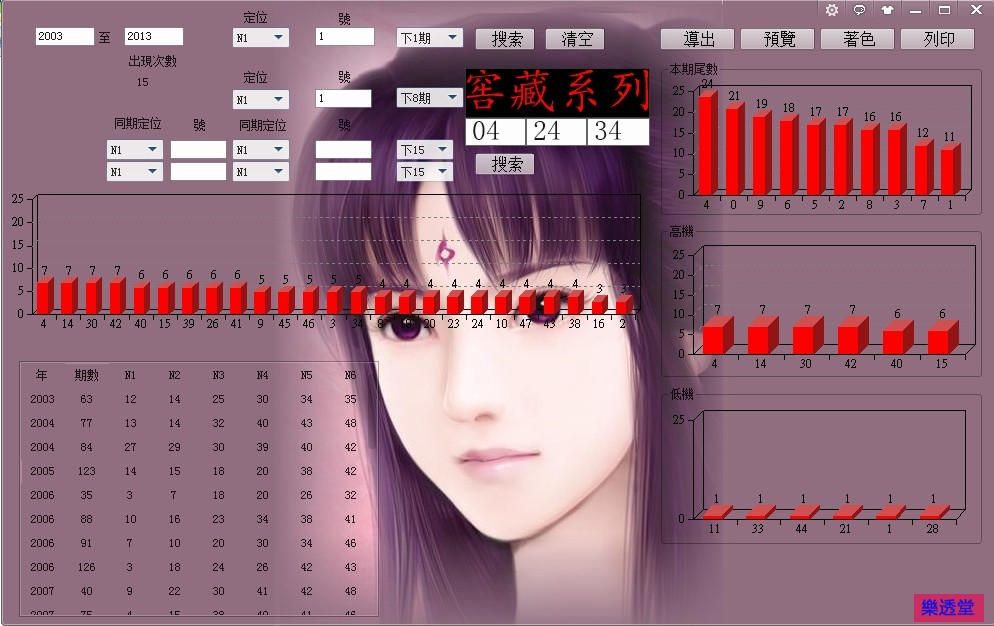Open the settings gear icon
The height and width of the screenshot is (626, 994).
pyautogui.click(x=832, y=10)
